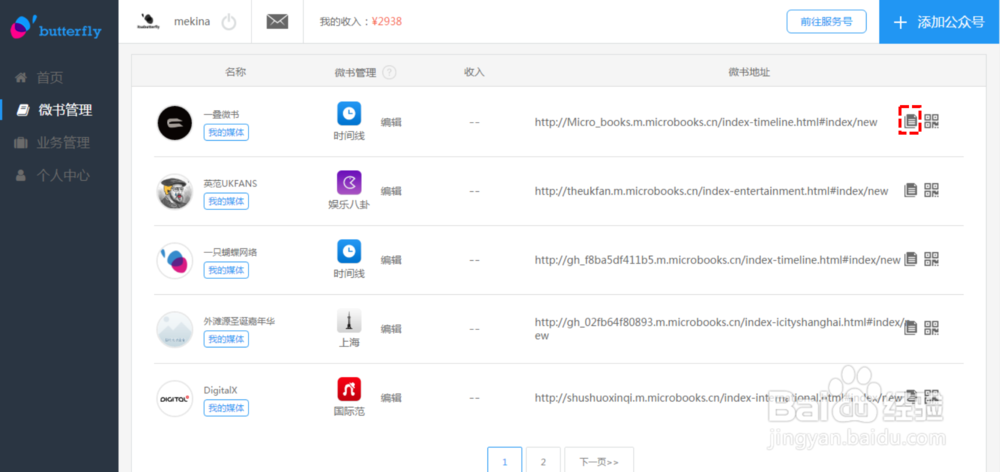
Task: Click 时间线 template icon for 一只蝴蝶网络
Action: coord(349,251)
